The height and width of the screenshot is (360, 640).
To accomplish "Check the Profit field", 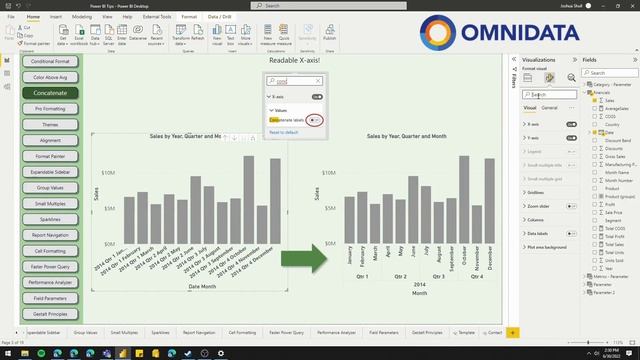I will tap(595, 204).
